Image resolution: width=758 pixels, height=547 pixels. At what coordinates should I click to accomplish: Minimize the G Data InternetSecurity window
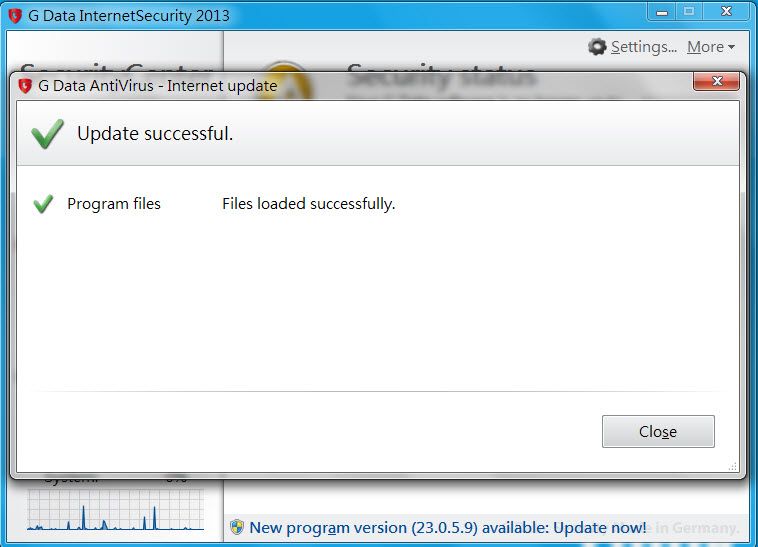click(x=662, y=12)
